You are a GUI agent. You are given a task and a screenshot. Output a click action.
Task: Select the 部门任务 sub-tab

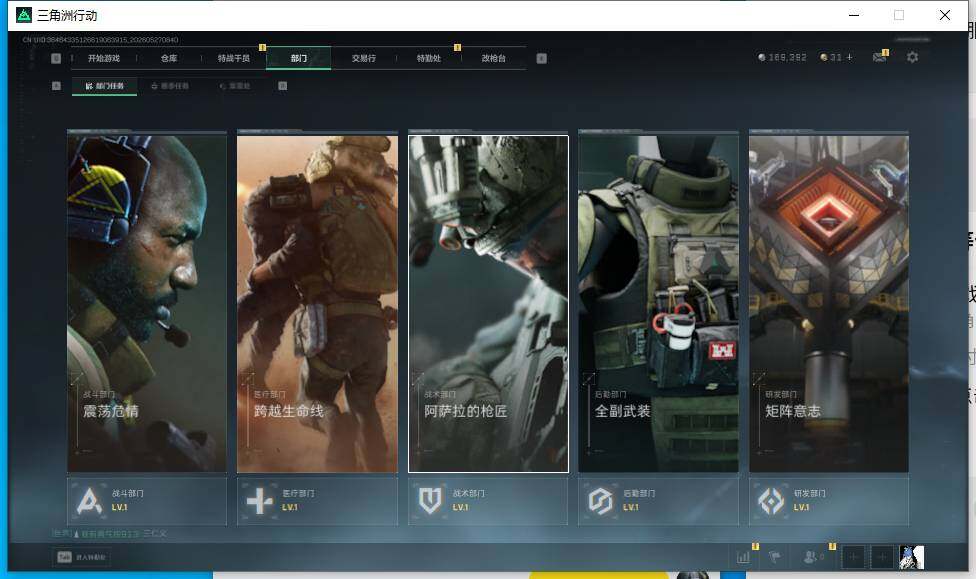coord(105,86)
